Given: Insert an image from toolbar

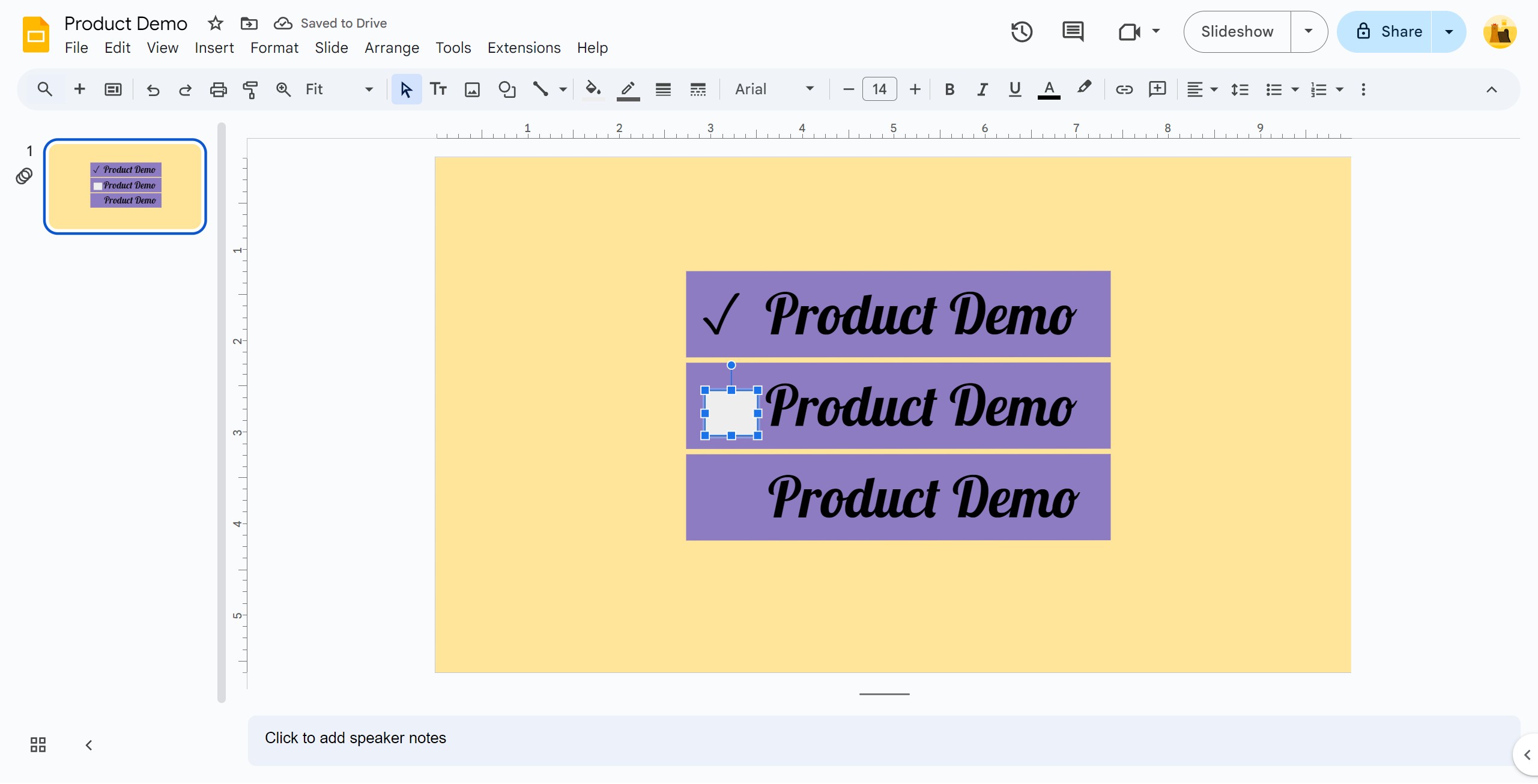Looking at the screenshot, I should [473, 89].
